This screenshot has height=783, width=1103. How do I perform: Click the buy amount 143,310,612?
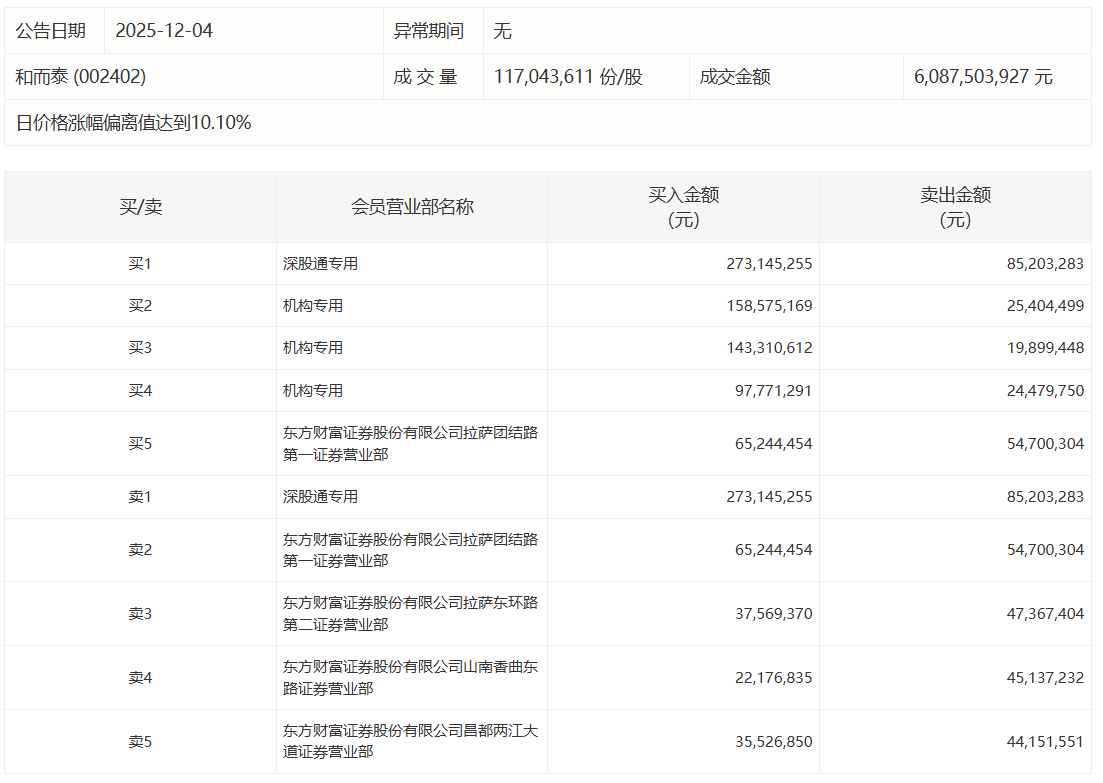(x=769, y=348)
